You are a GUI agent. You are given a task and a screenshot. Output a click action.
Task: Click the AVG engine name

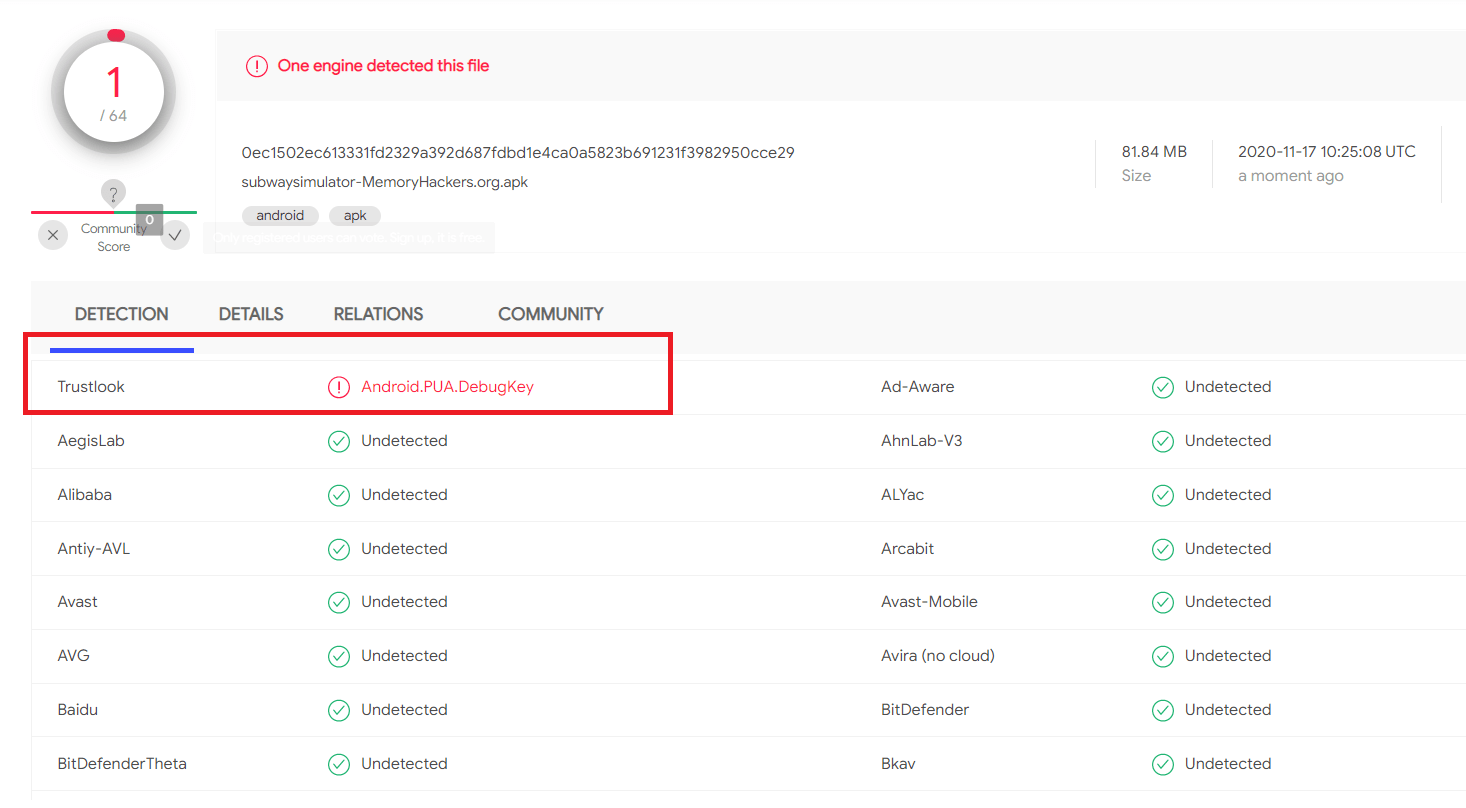74,656
